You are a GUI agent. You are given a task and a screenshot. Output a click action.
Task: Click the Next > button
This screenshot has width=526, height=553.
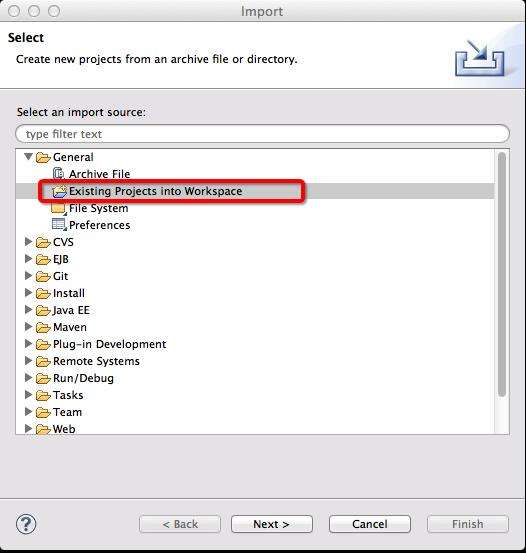click(x=272, y=524)
